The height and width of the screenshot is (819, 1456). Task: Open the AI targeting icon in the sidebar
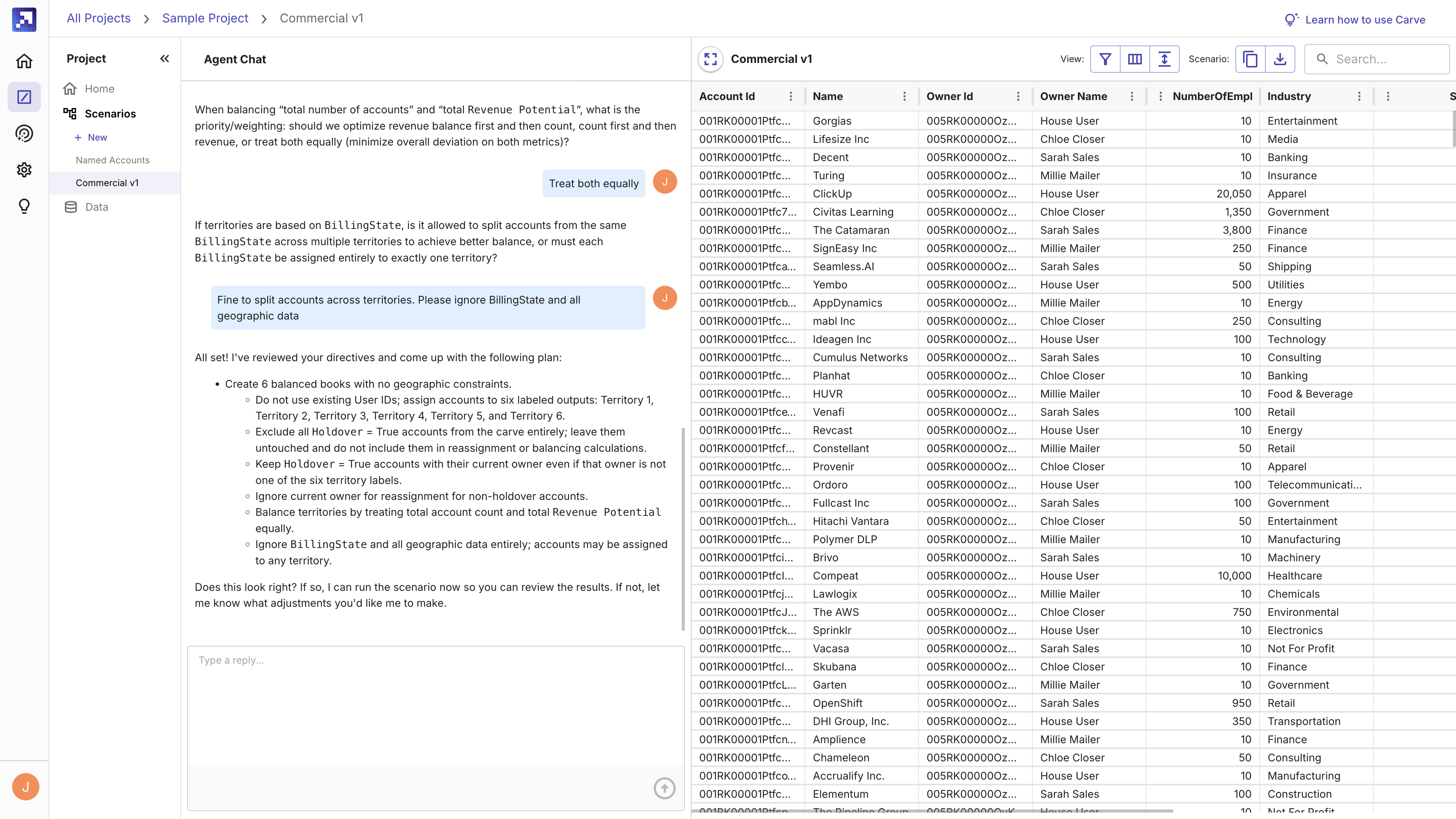(x=24, y=133)
